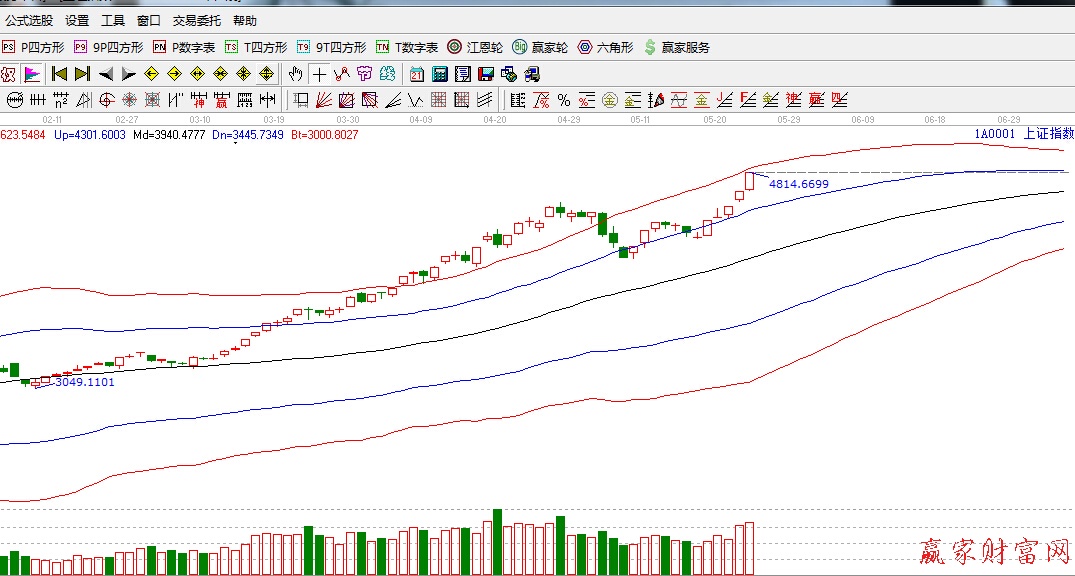Click the yellow diamond left-arrow icon
This screenshot has height=576, width=1075.
(152, 74)
